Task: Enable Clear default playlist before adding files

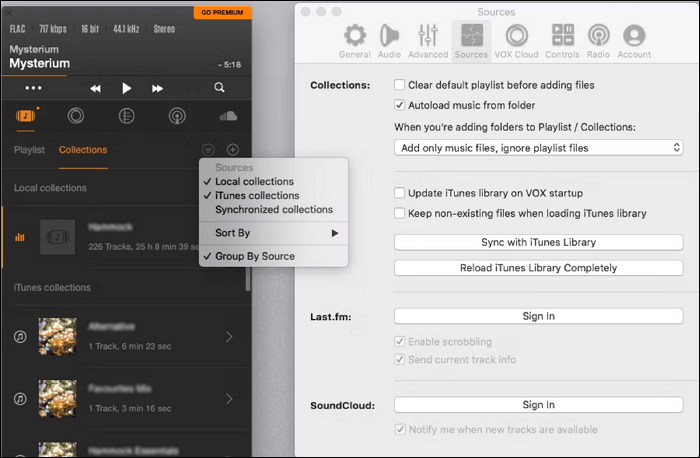Action: tap(400, 85)
